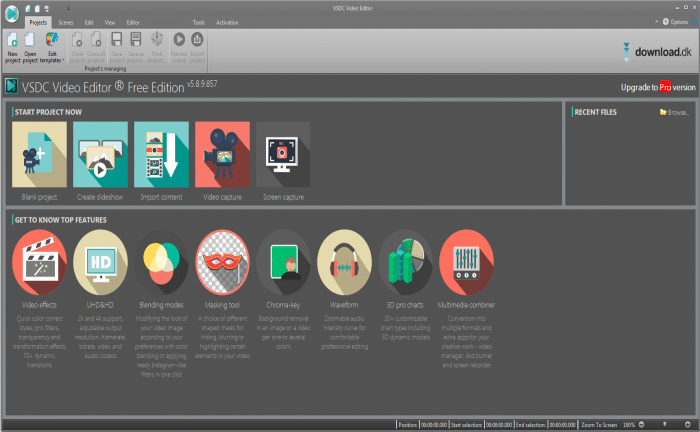Click the Upgrade to Pro version link
700x432 pixels.
(658, 87)
